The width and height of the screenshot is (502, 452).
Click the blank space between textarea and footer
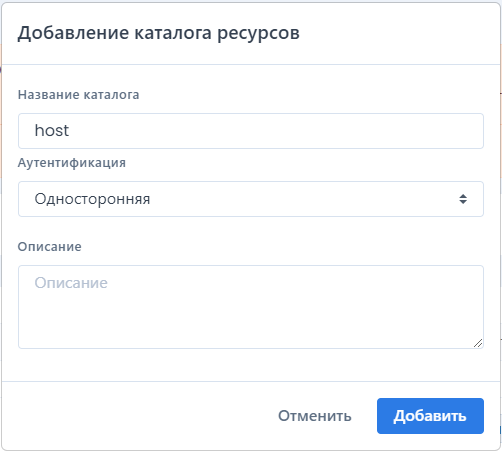point(251,365)
